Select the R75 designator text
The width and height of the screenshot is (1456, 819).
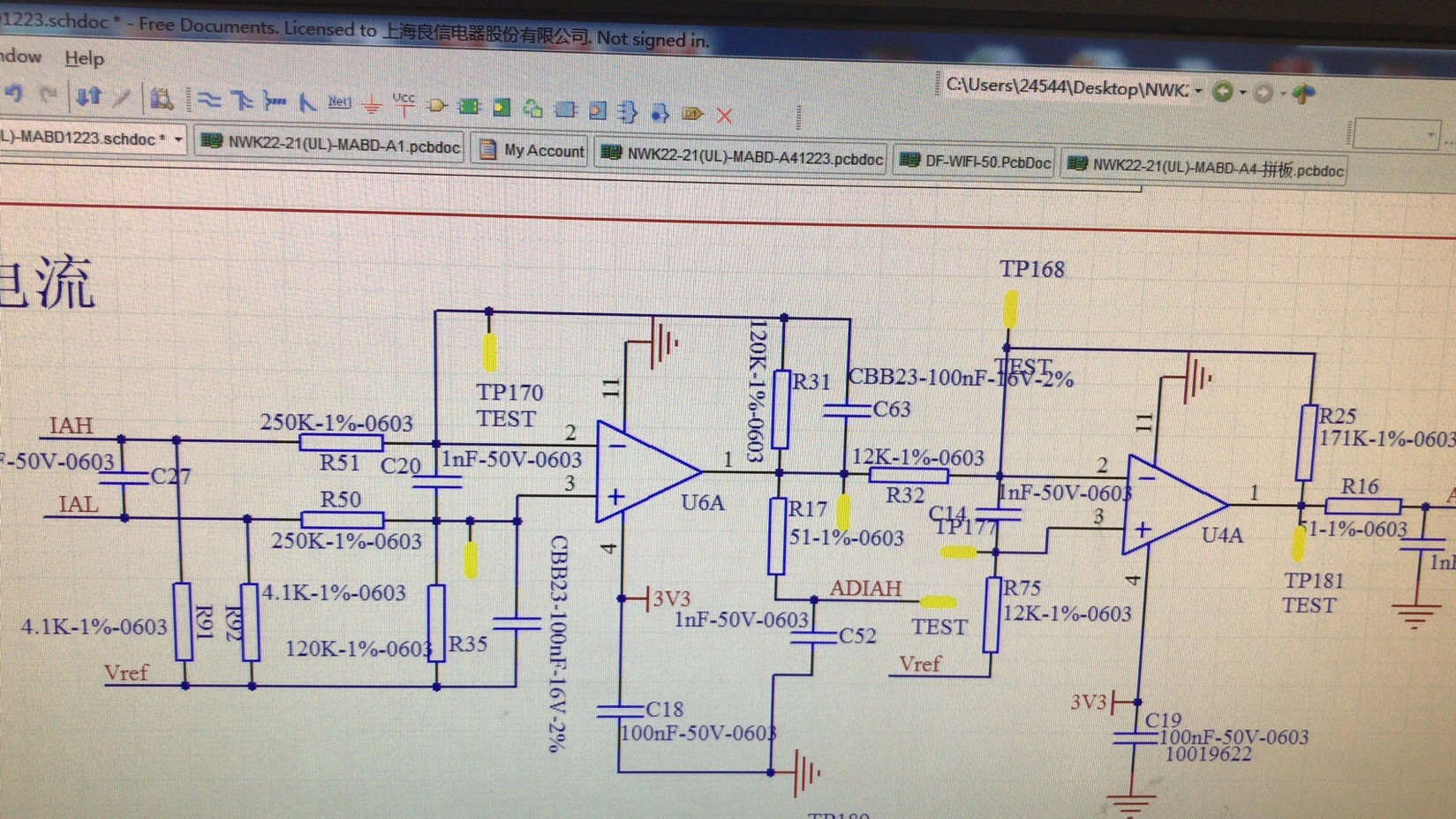coord(1022,589)
